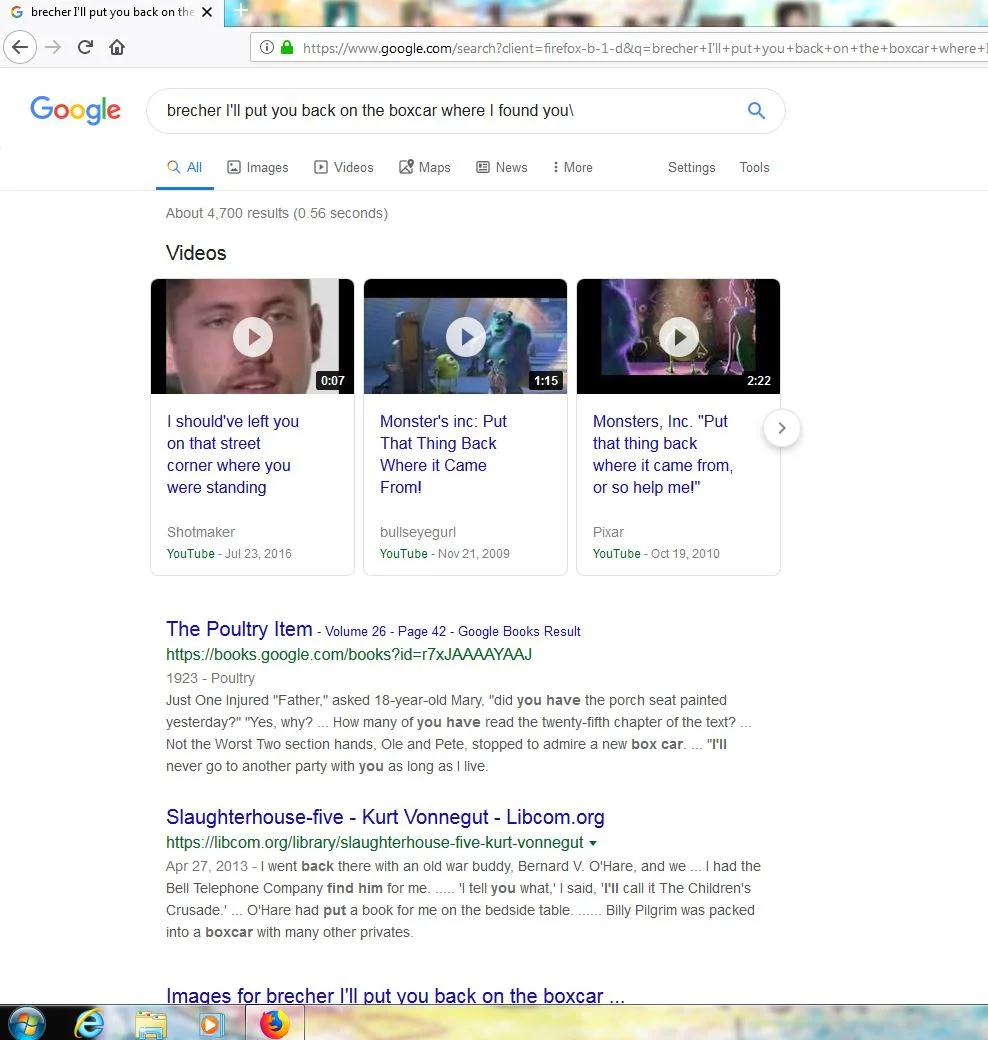Show next videos with carousel arrow
Image resolution: width=988 pixels, height=1040 pixels.
tap(782, 428)
